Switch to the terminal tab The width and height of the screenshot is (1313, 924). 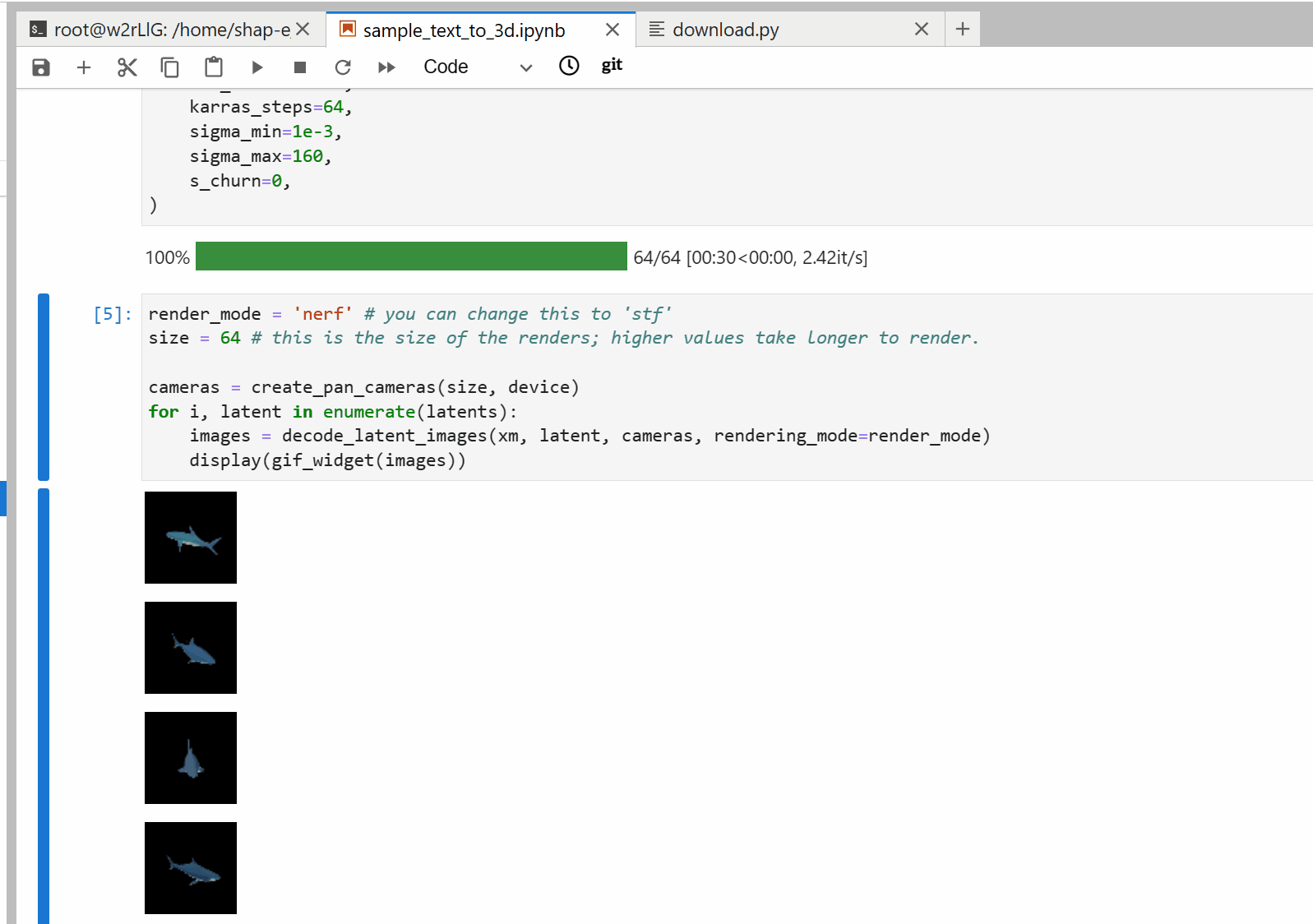[x=164, y=30]
